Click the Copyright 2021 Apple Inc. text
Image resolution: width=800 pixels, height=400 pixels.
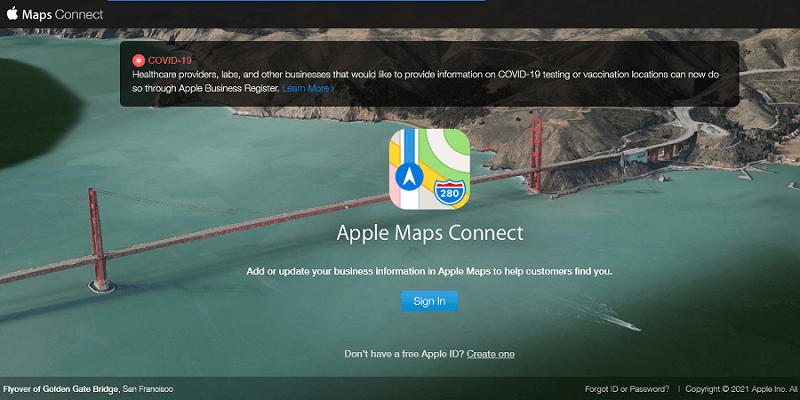point(742,389)
